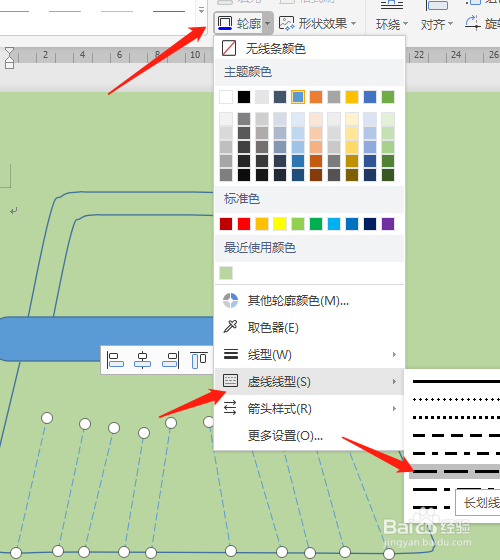Select standard dark red swatch
500x560 pixels.
(x=226, y=224)
